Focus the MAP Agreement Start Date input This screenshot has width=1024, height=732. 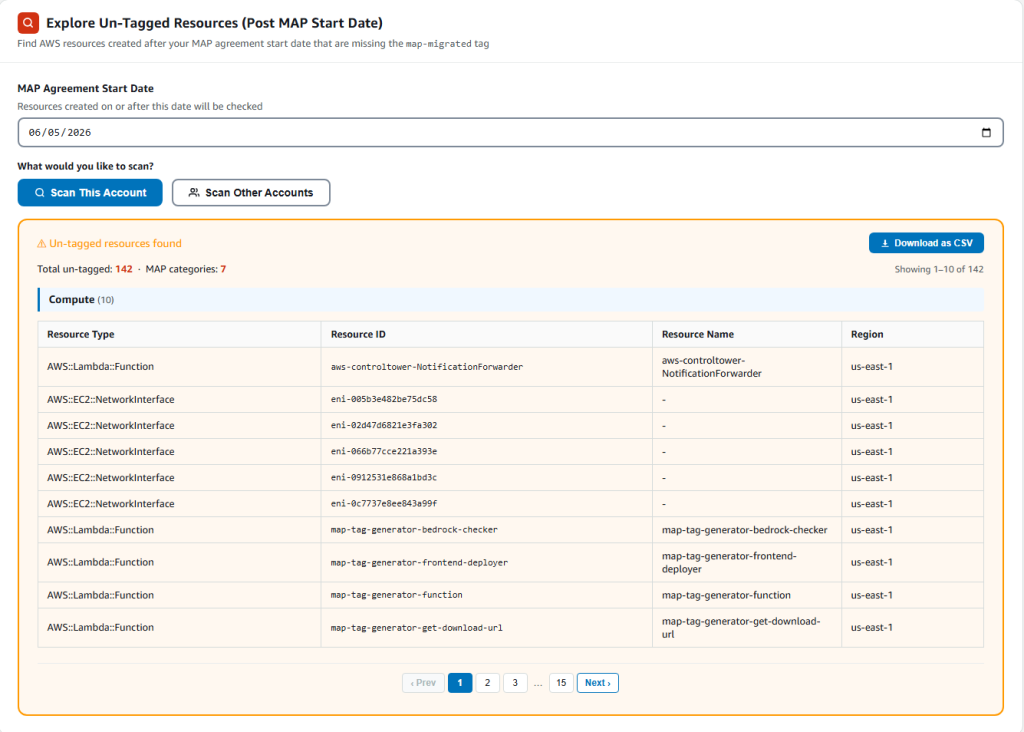(510, 133)
